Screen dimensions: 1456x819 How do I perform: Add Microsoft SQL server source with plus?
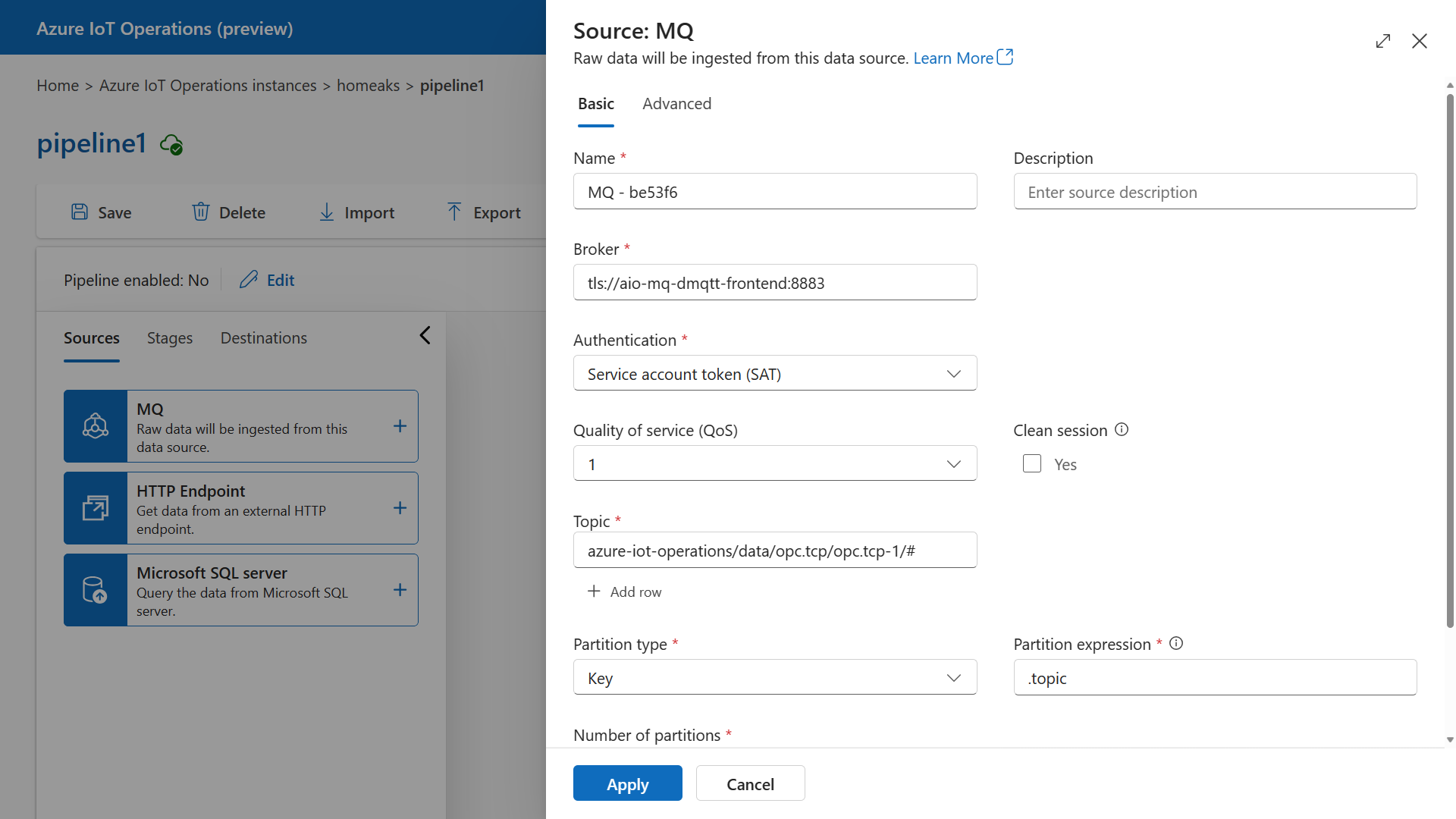[x=400, y=590]
